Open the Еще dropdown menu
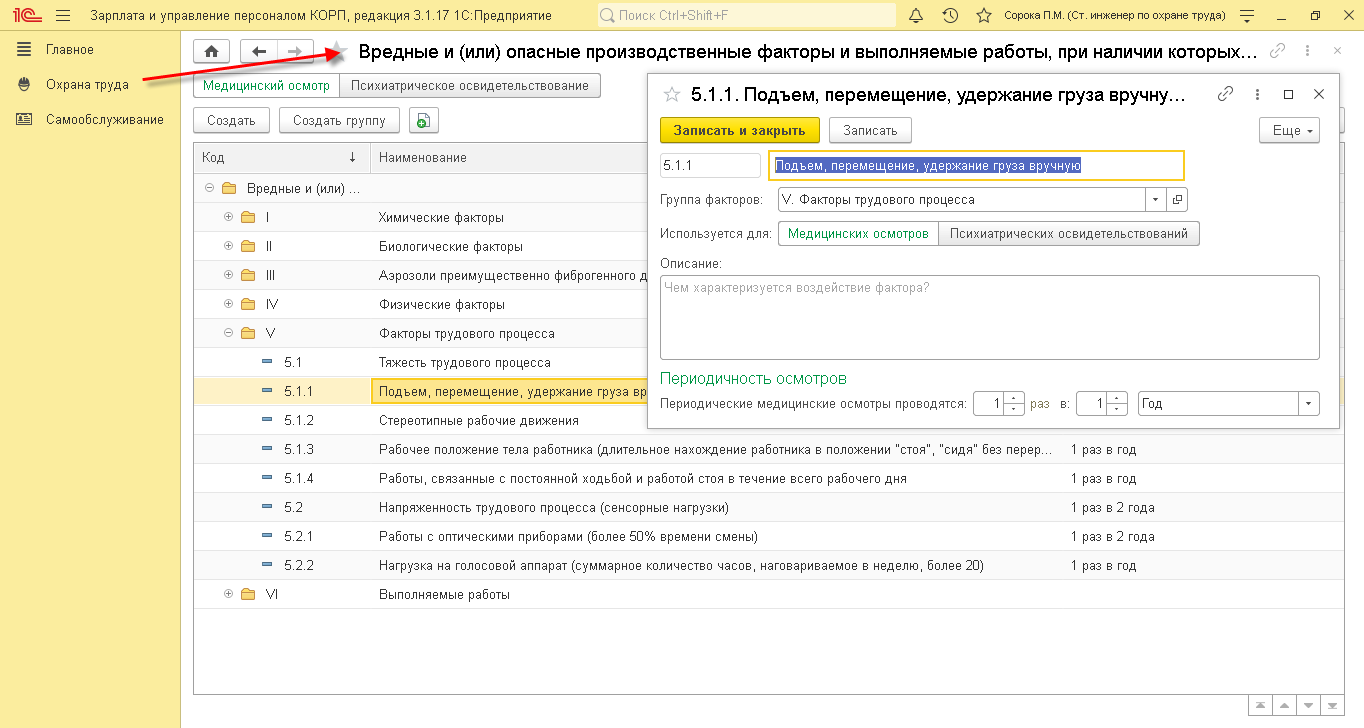This screenshot has width=1364, height=728. click(x=1289, y=131)
